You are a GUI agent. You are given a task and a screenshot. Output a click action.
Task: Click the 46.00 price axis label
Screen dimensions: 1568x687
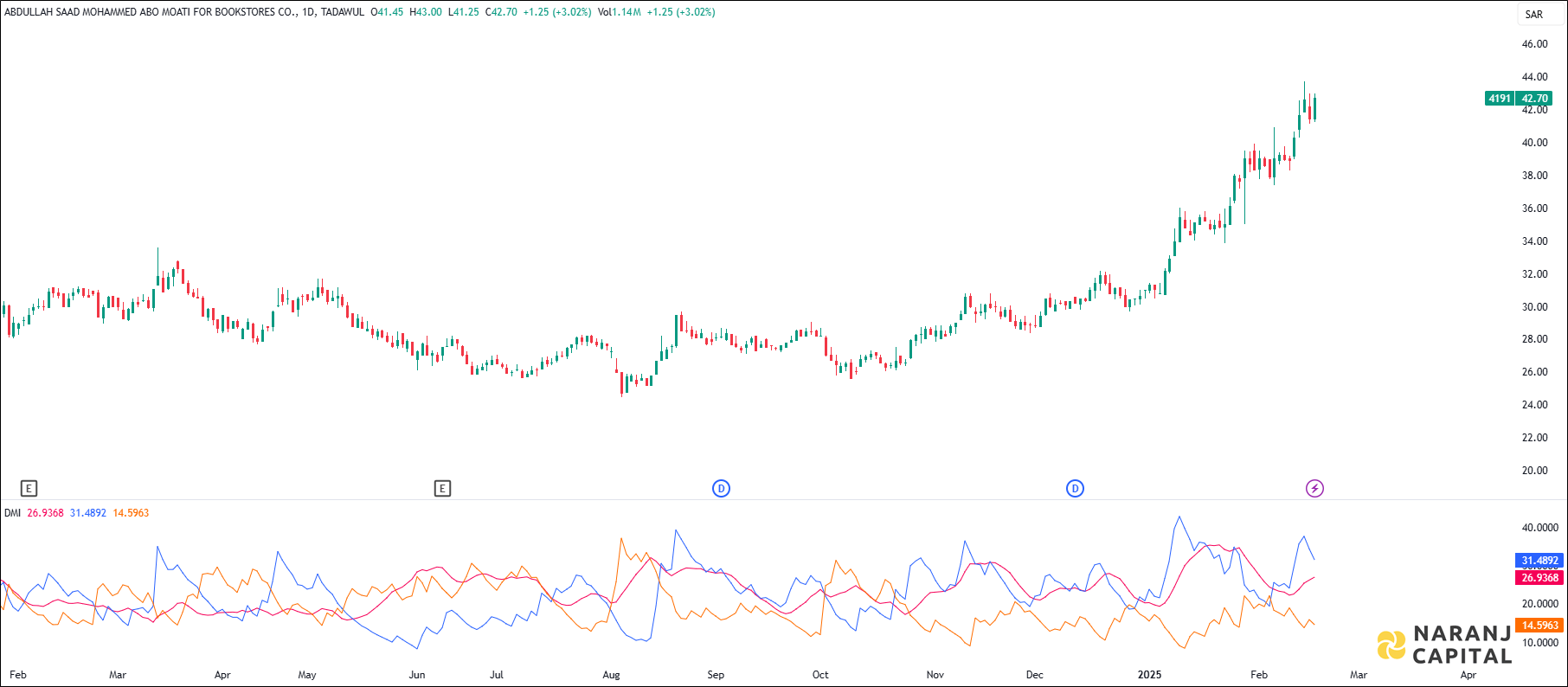(1535, 44)
